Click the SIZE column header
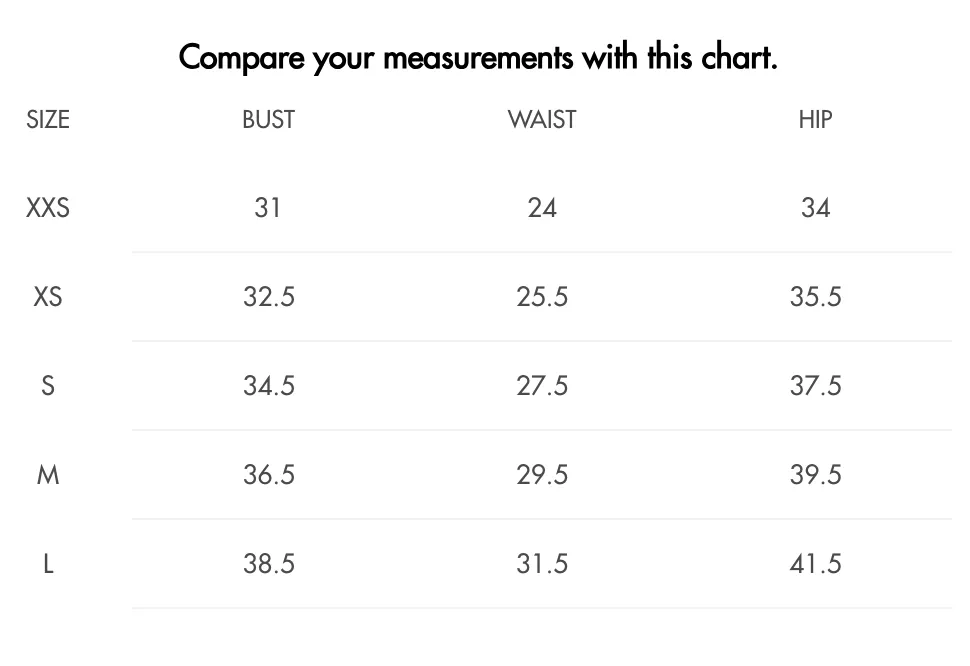This screenshot has height=666, width=970. pyautogui.click(x=48, y=119)
